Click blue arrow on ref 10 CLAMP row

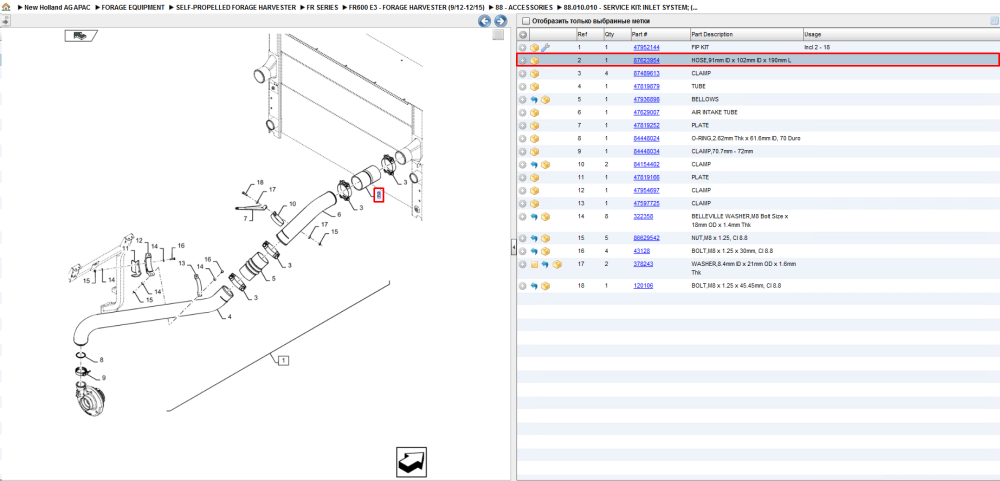click(534, 165)
